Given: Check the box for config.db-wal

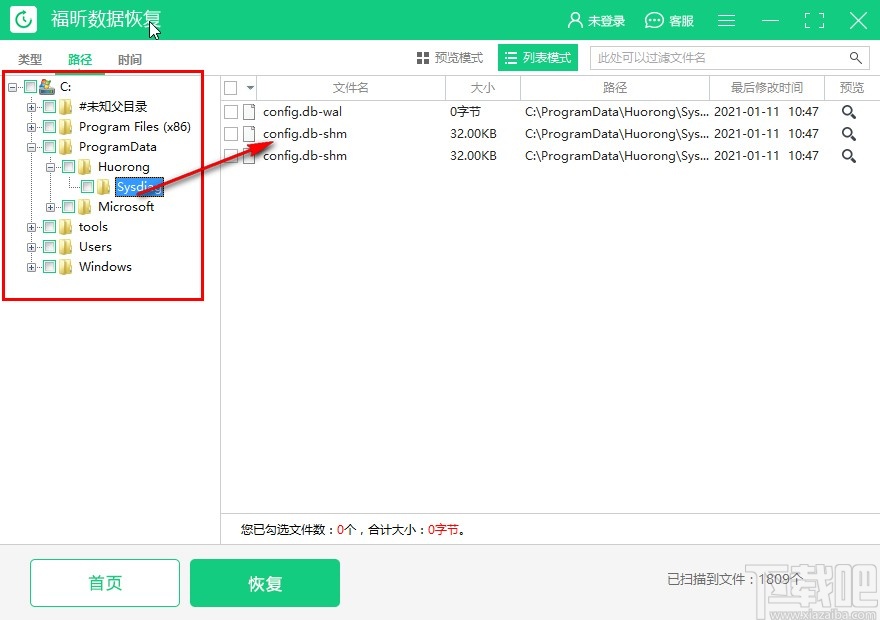Looking at the screenshot, I should (231, 112).
